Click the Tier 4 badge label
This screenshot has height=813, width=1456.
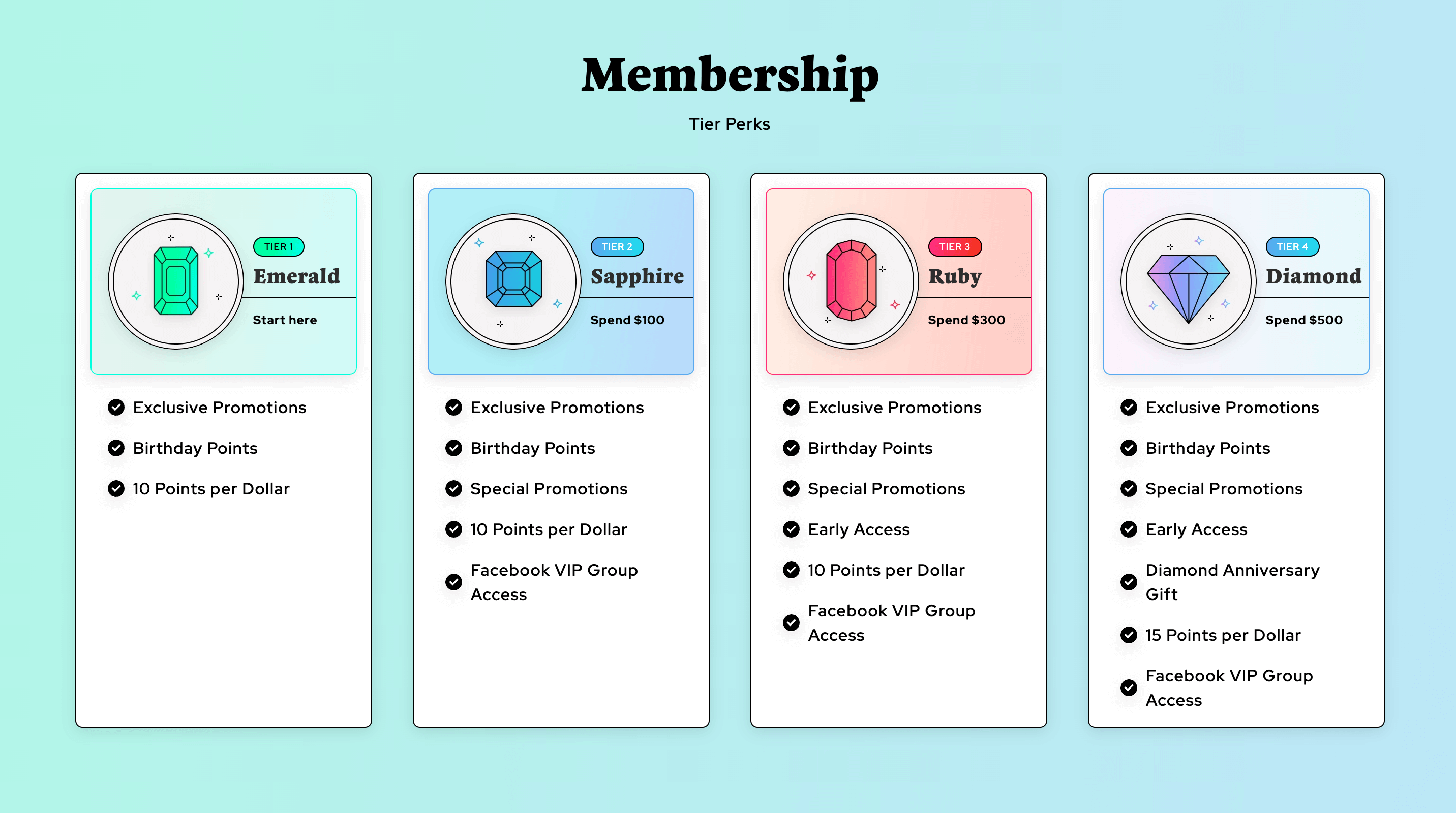1293,247
